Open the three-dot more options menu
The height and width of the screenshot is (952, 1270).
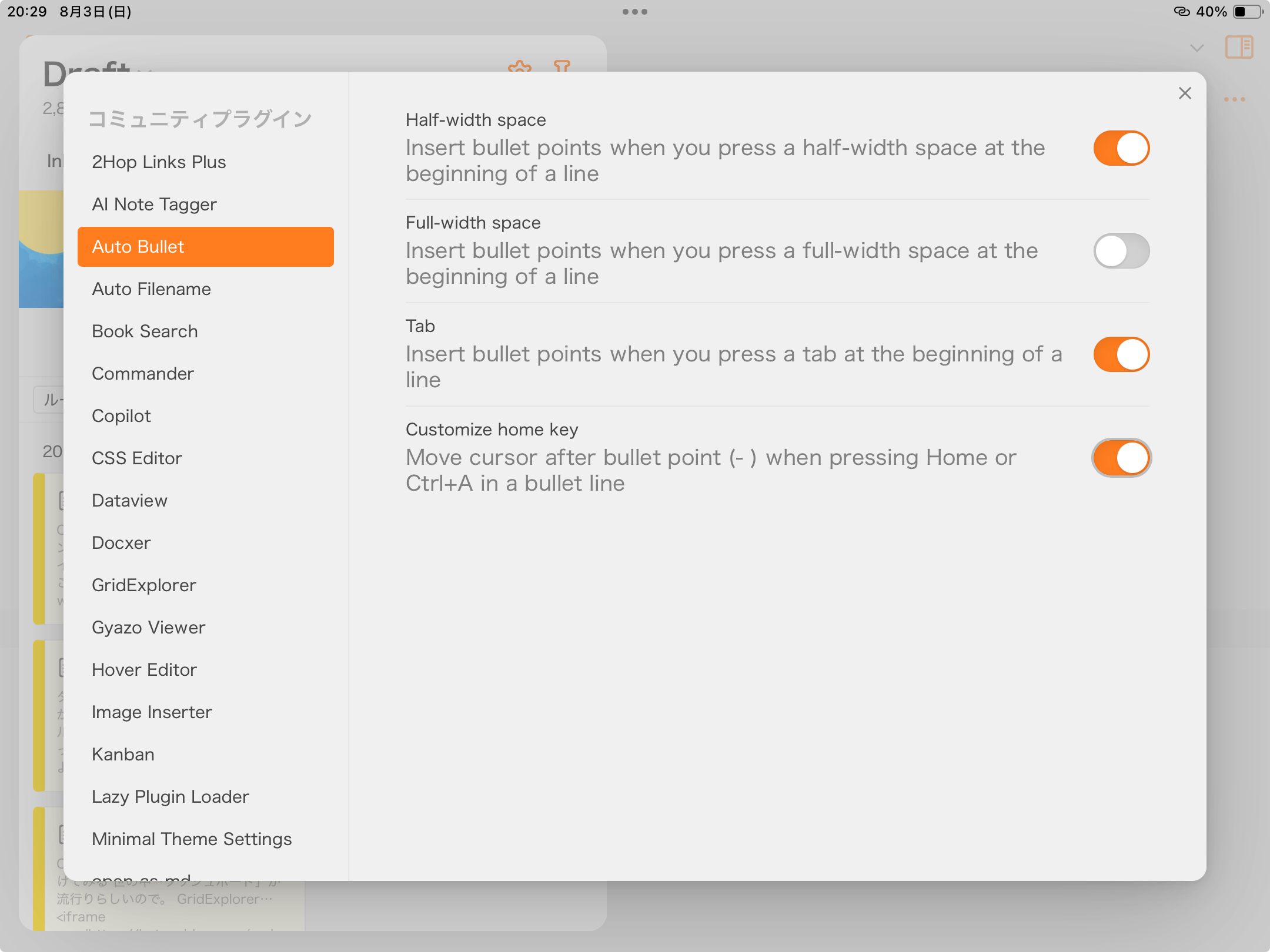tap(1234, 99)
